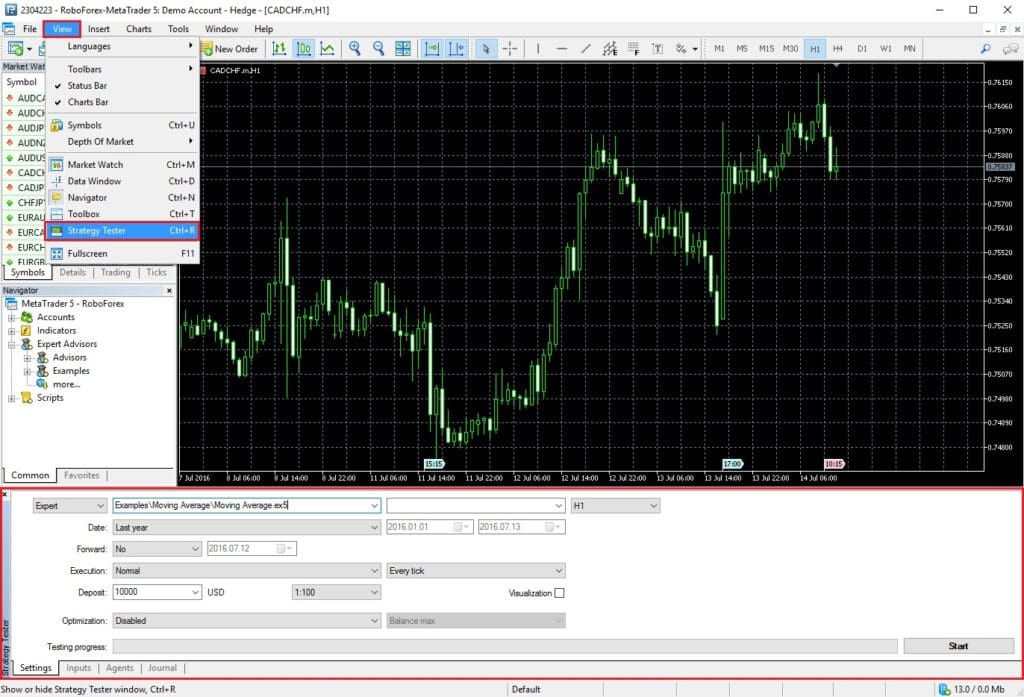Image resolution: width=1024 pixels, height=697 pixels.
Task: Open the search magnifier in toolbar
Action: (985, 49)
